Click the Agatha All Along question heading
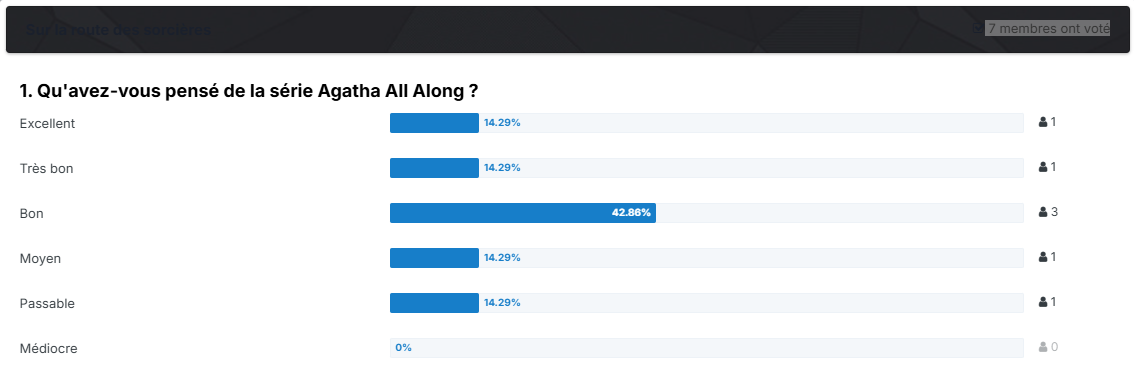 click(249, 91)
